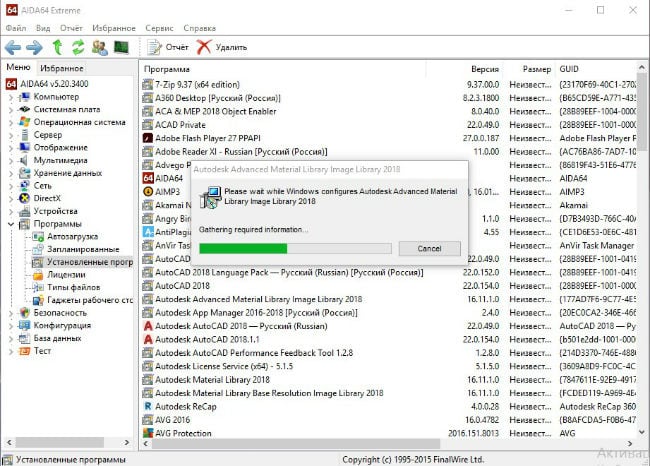Select the Тест icon in the tree
The image size is (650, 466).
coord(25,351)
